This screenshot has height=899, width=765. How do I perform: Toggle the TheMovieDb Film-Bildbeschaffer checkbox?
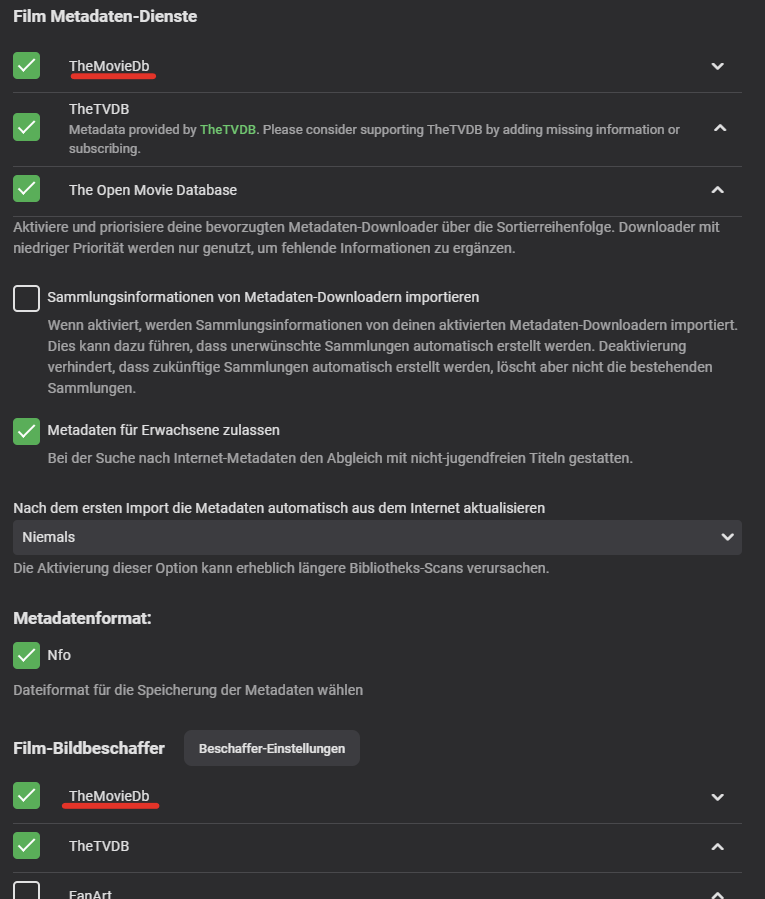[x=26, y=796]
